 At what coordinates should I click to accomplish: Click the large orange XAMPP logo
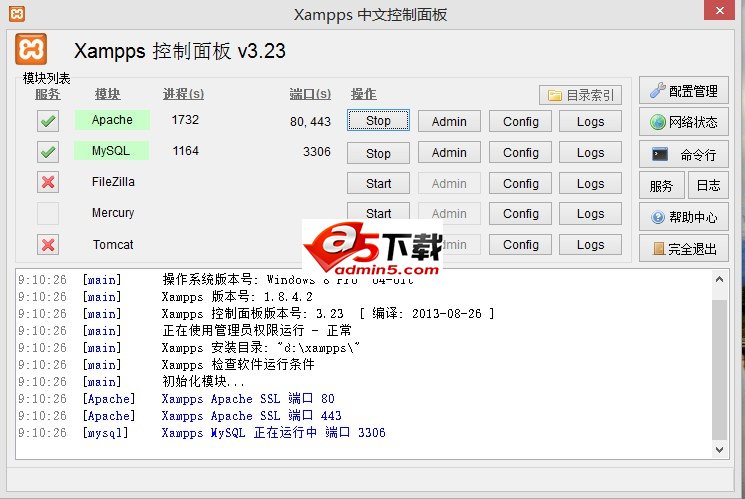[31, 49]
